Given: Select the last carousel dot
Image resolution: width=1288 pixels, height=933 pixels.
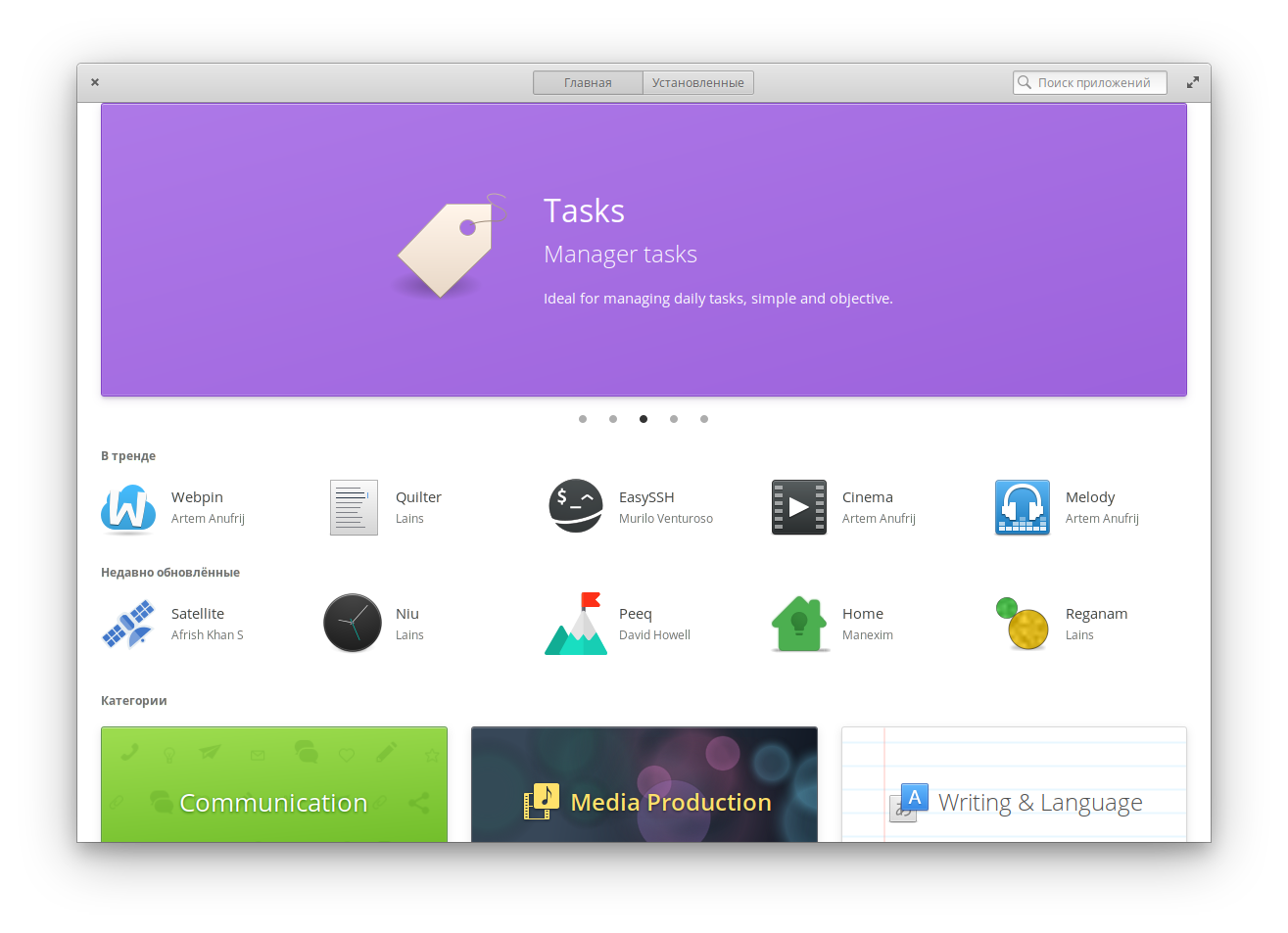Looking at the screenshot, I should (x=703, y=418).
